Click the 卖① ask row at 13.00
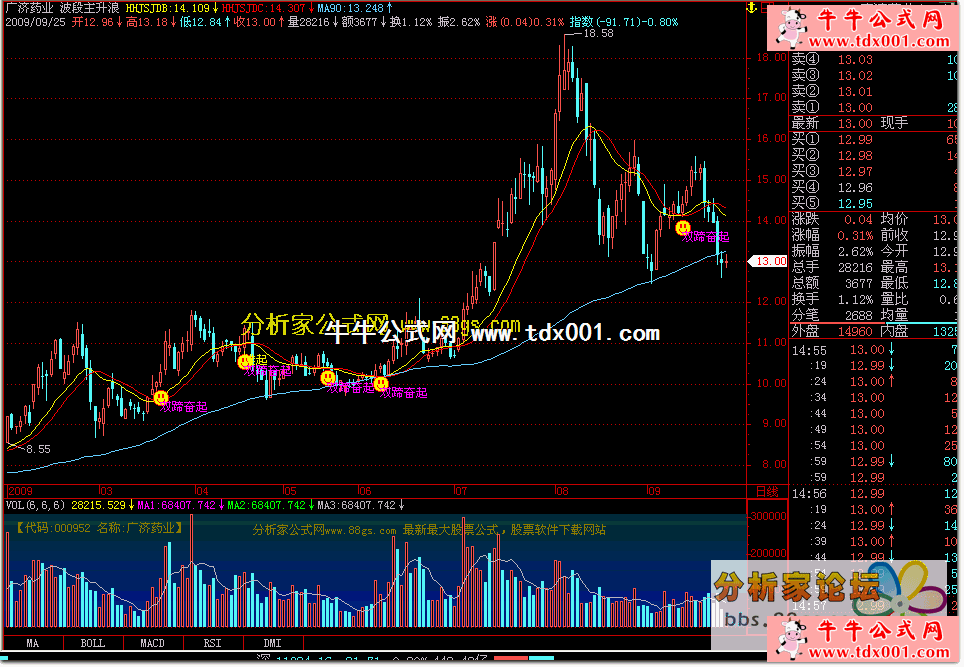This screenshot has height=667, width=964. (x=874, y=108)
